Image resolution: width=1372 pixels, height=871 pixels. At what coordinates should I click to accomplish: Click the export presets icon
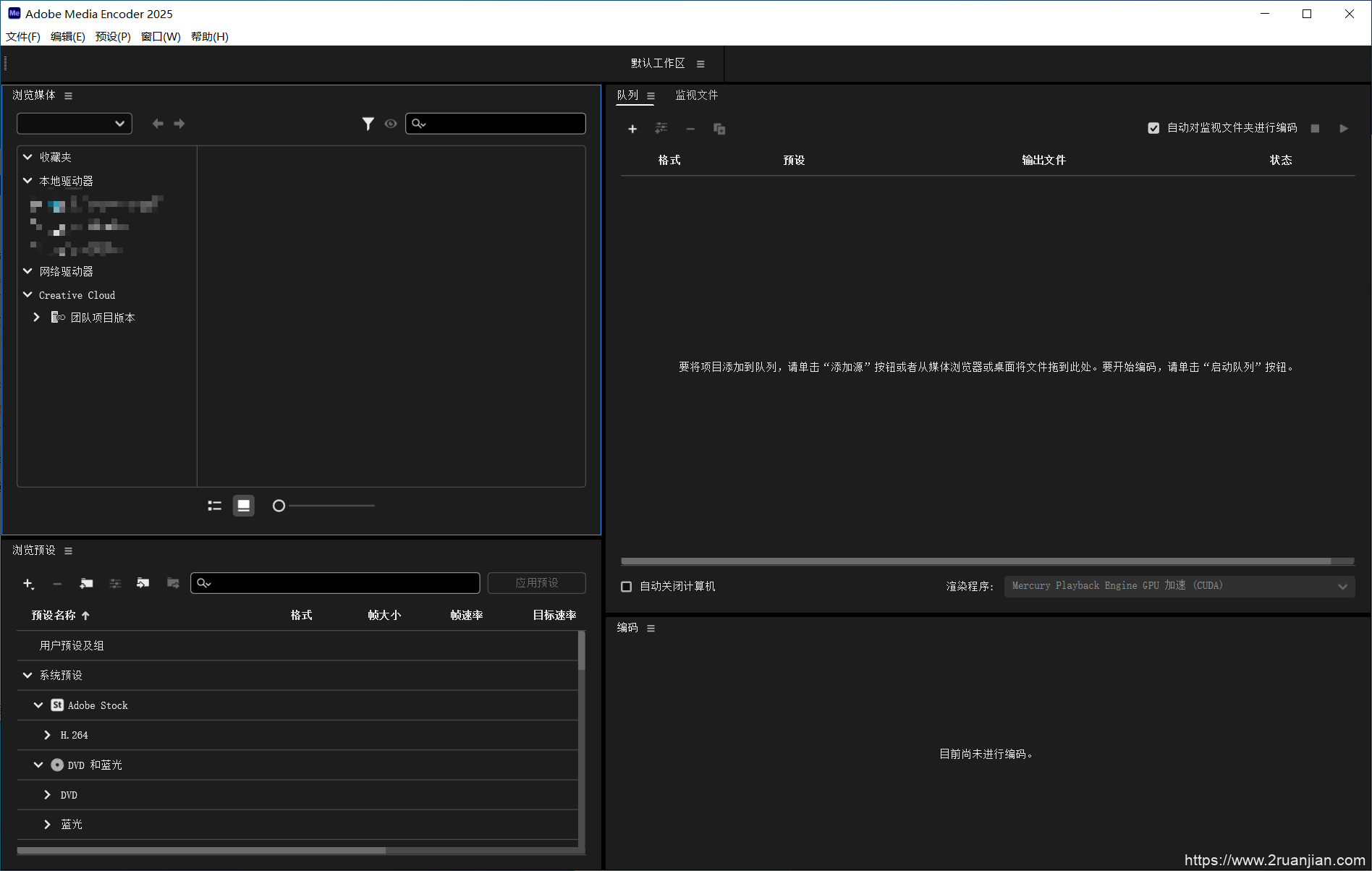coord(173,583)
